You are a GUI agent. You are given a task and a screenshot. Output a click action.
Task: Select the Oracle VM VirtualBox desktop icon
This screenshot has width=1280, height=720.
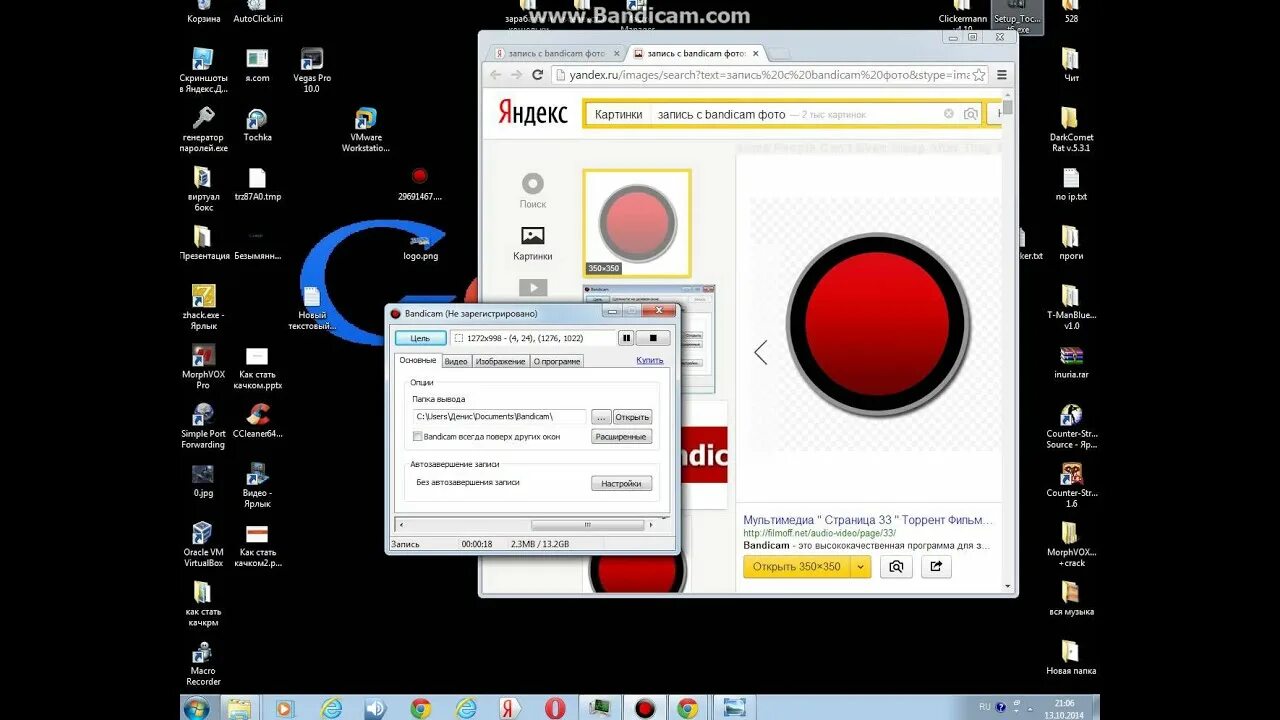203,544
